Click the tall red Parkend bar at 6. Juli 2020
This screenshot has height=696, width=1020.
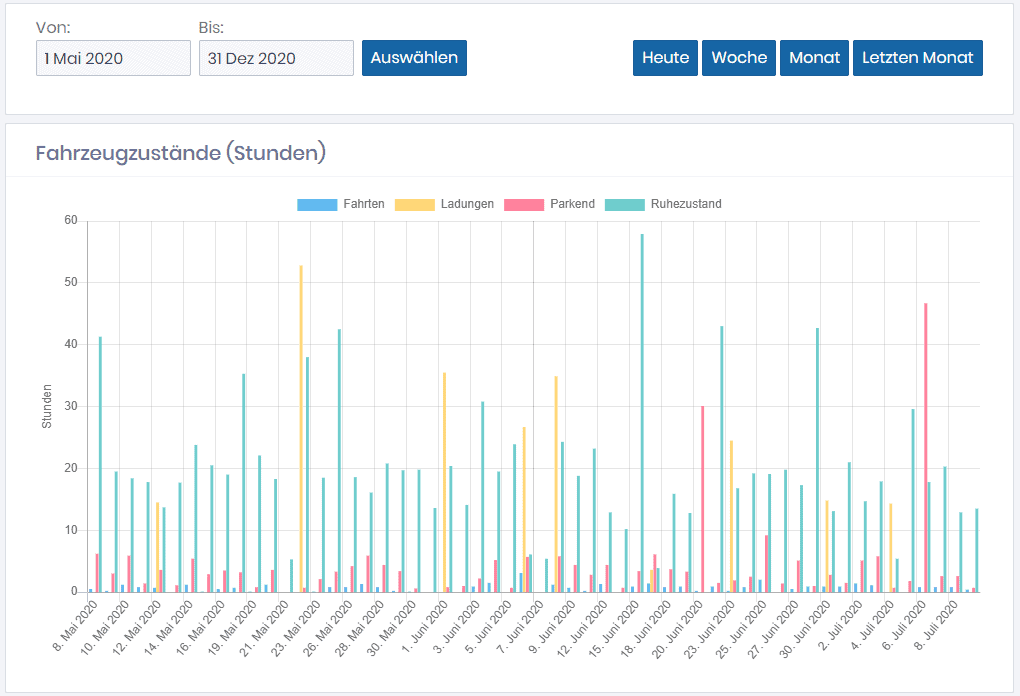point(926,450)
